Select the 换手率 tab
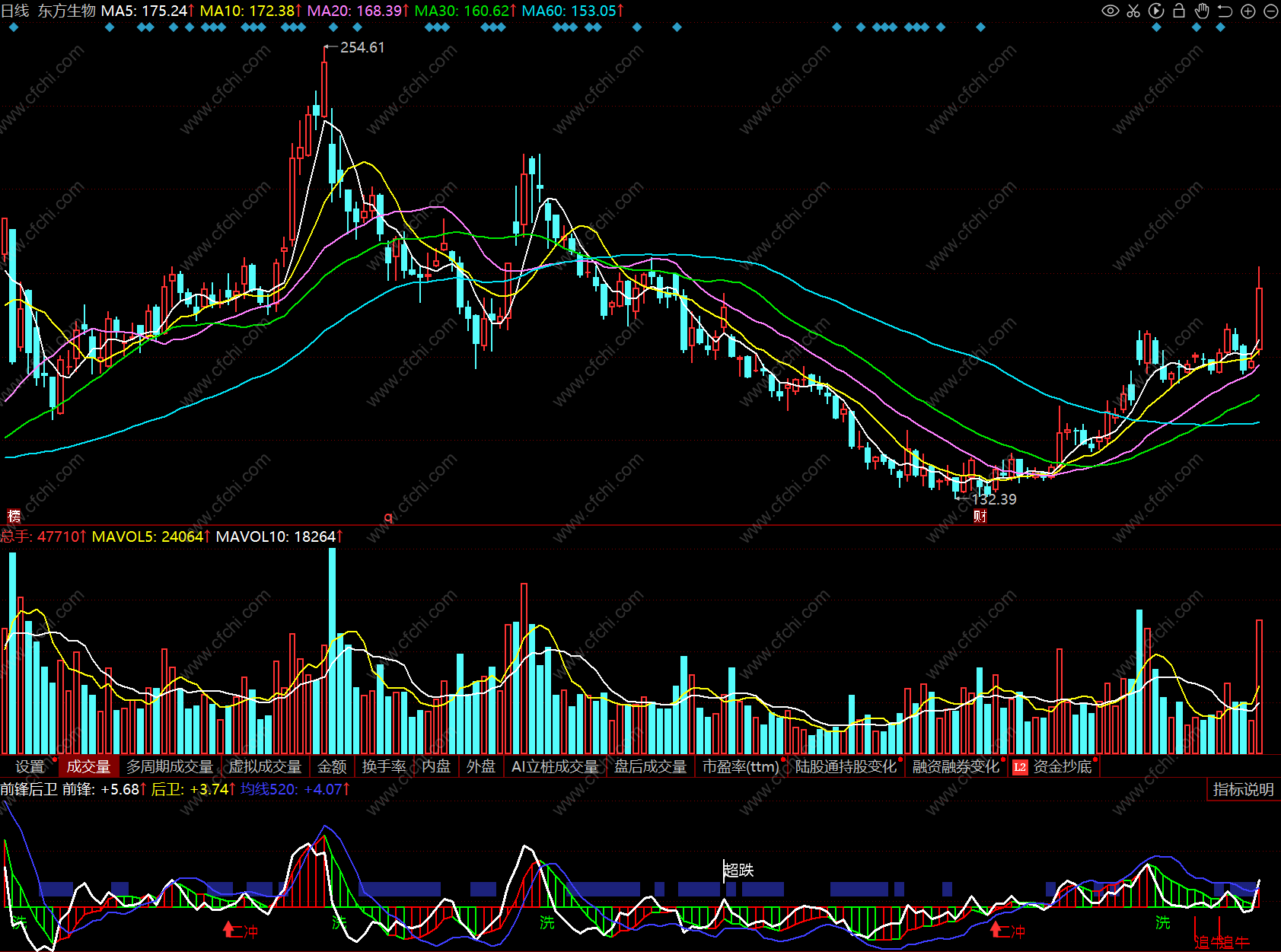Viewport: 1281px width, 952px height. tap(384, 766)
